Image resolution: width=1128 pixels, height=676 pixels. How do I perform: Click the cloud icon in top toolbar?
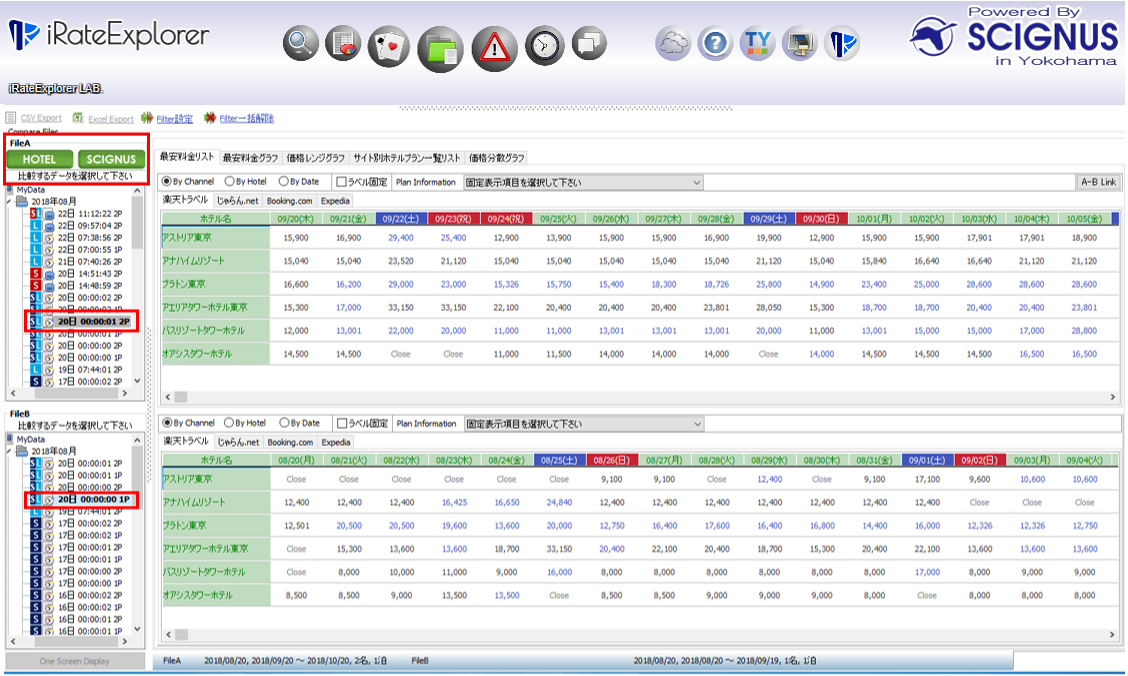coord(673,44)
